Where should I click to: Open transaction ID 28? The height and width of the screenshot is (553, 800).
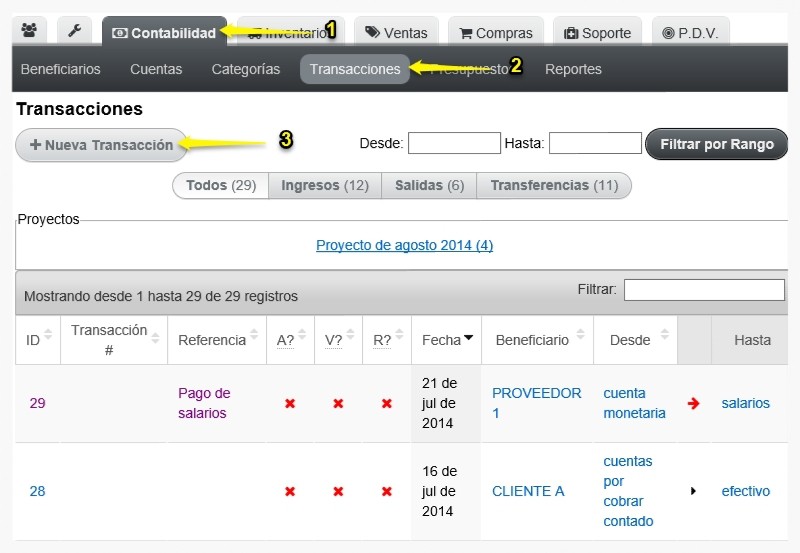click(x=37, y=491)
